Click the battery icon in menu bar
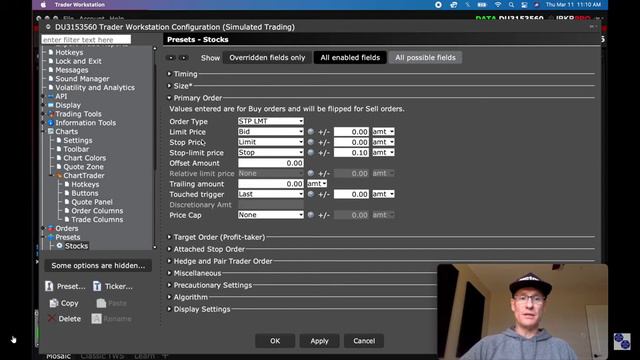Screen dimensions: 640x360 click(x=482, y=4)
